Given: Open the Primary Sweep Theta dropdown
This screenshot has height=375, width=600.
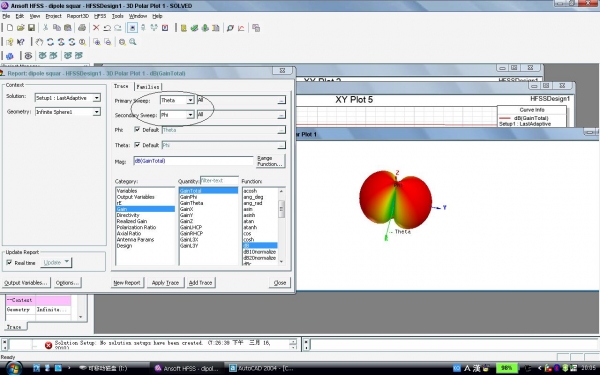Looking at the screenshot, I should (190, 100).
